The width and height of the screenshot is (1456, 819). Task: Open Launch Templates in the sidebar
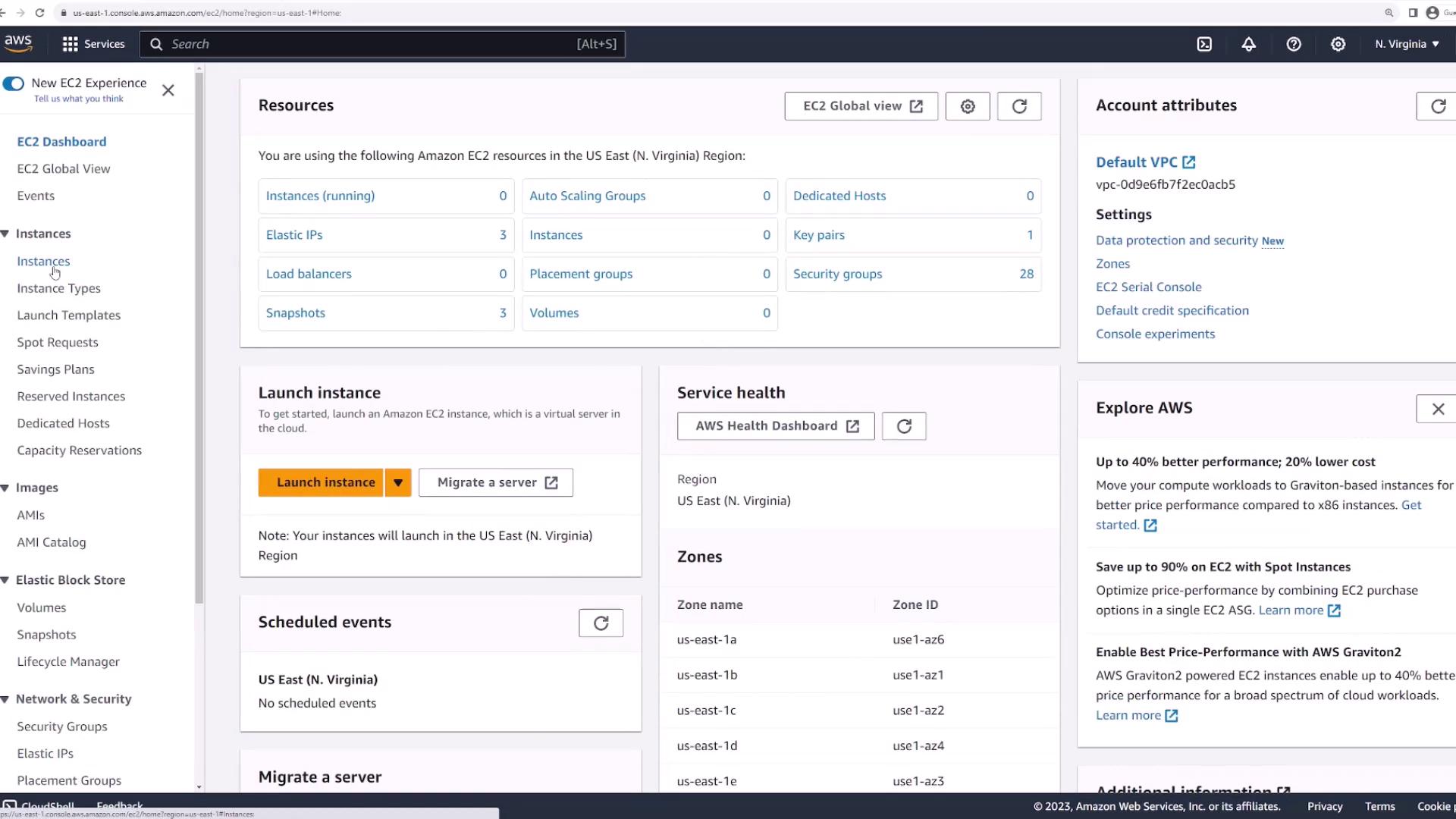pyautogui.click(x=68, y=315)
